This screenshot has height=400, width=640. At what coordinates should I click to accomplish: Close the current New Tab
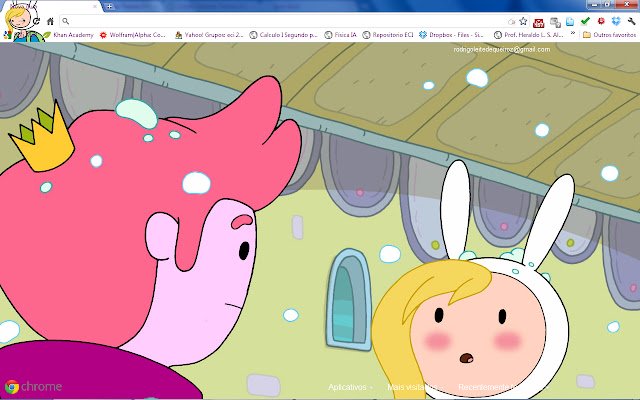tap(95, 7)
